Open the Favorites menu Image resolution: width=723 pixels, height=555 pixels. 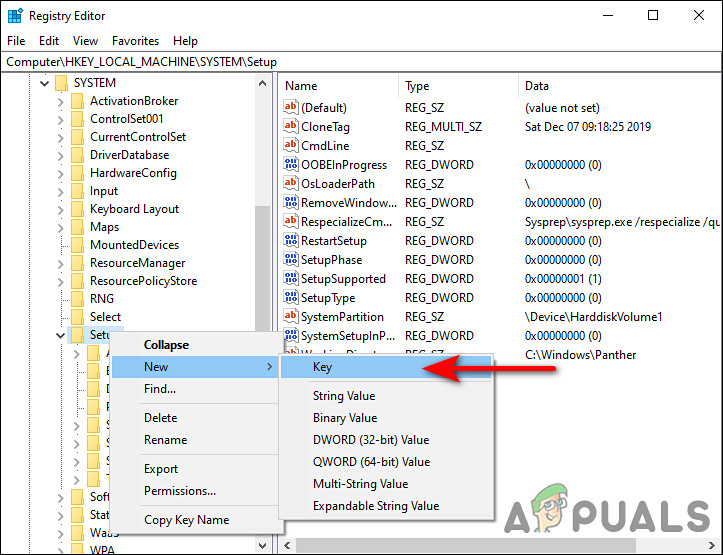point(135,41)
